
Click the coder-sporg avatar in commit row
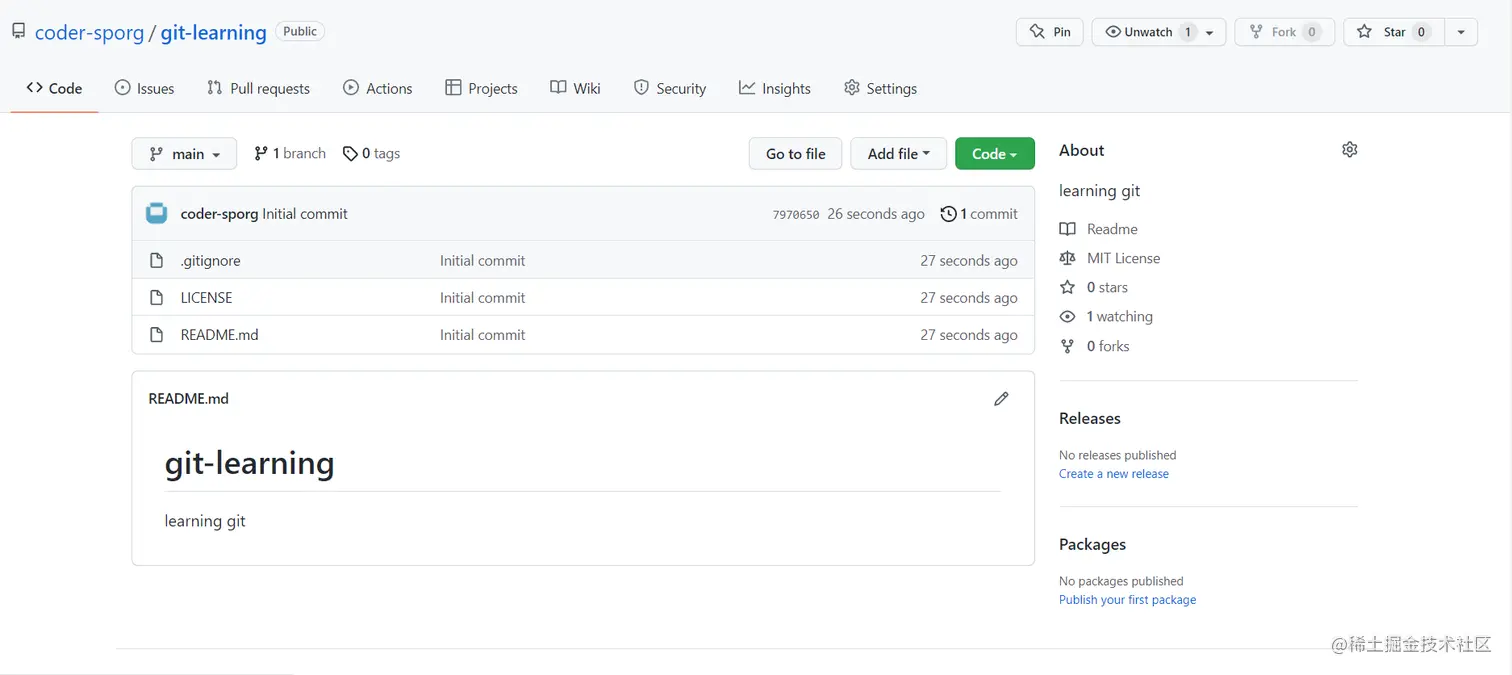click(157, 213)
